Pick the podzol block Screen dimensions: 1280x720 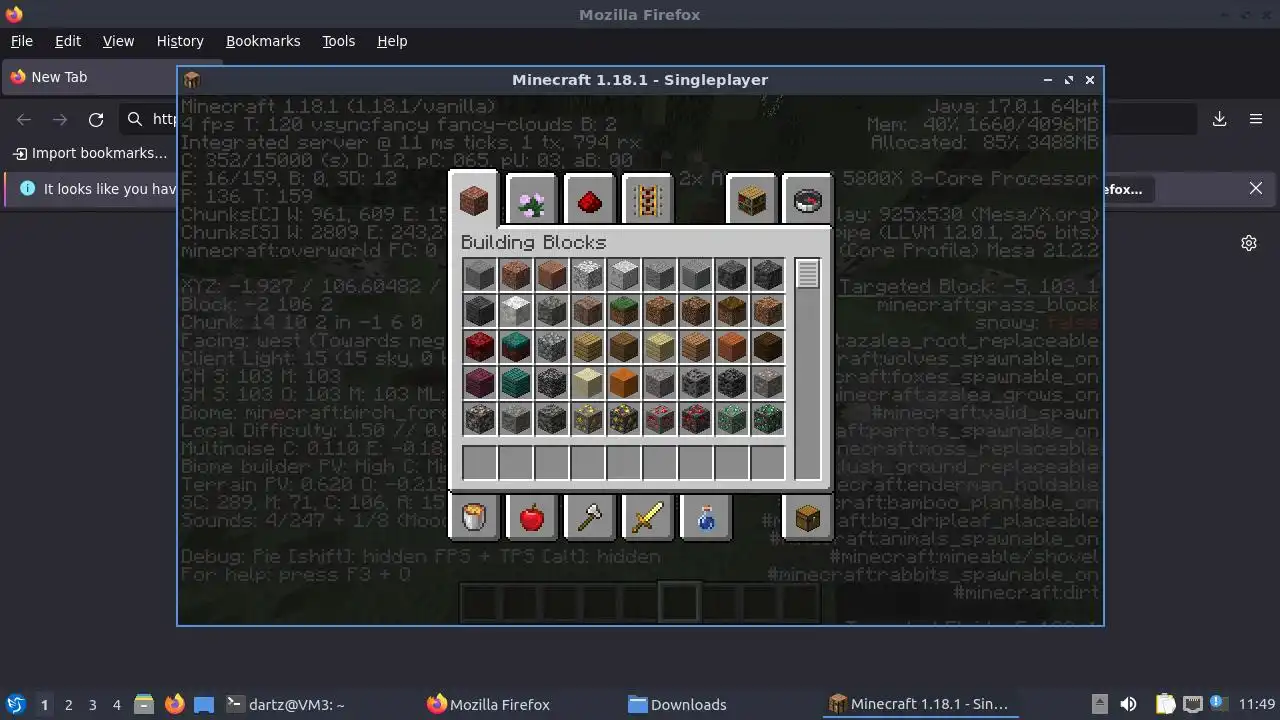[732, 311]
